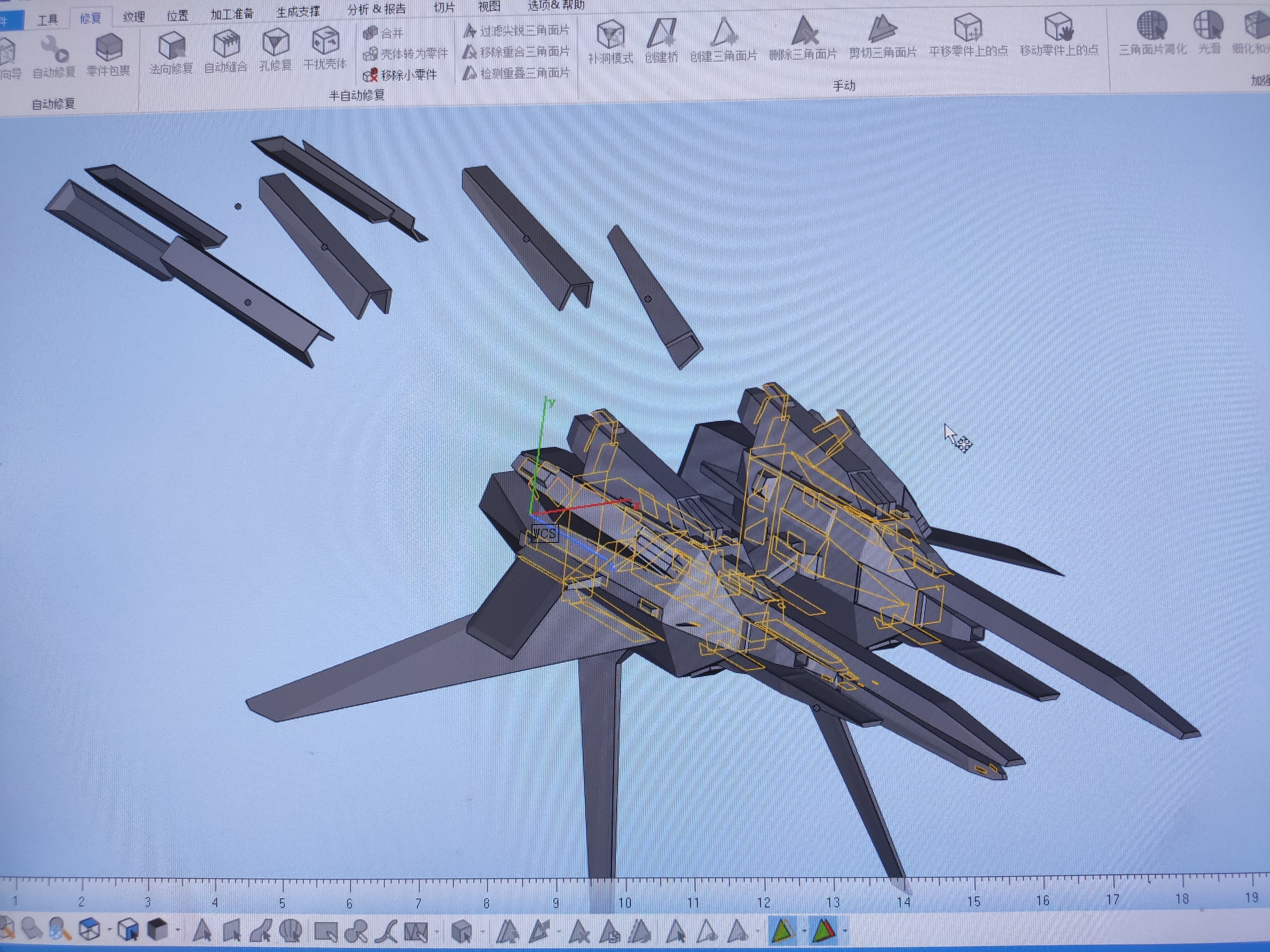The width and height of the screenshot is (1270, 952).
Task: Open the 孔修复 hole repair tool
Action: pyautogui.click(x=276, y=50)
